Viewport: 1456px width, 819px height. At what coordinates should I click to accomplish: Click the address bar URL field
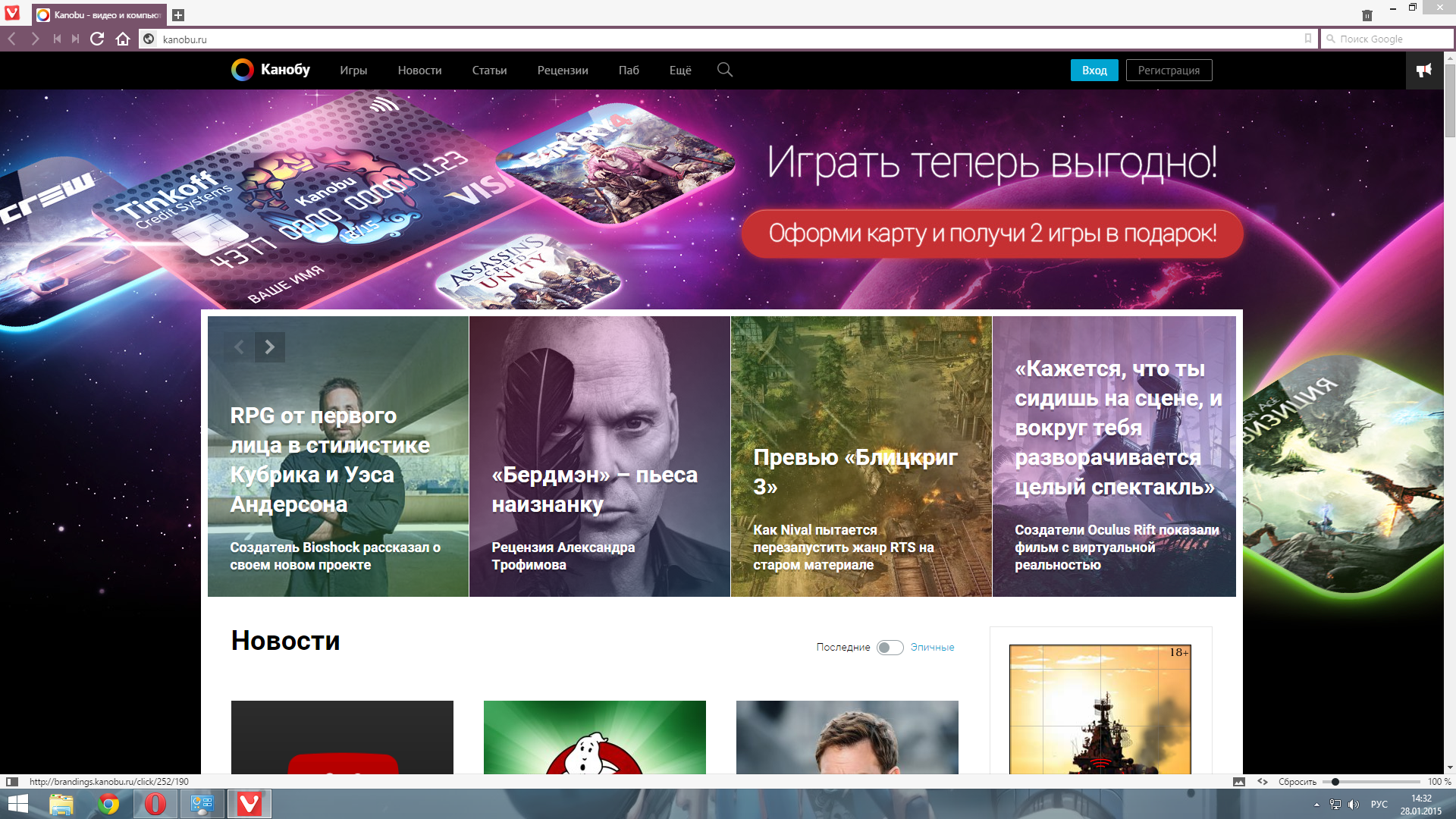coord(728,39)
